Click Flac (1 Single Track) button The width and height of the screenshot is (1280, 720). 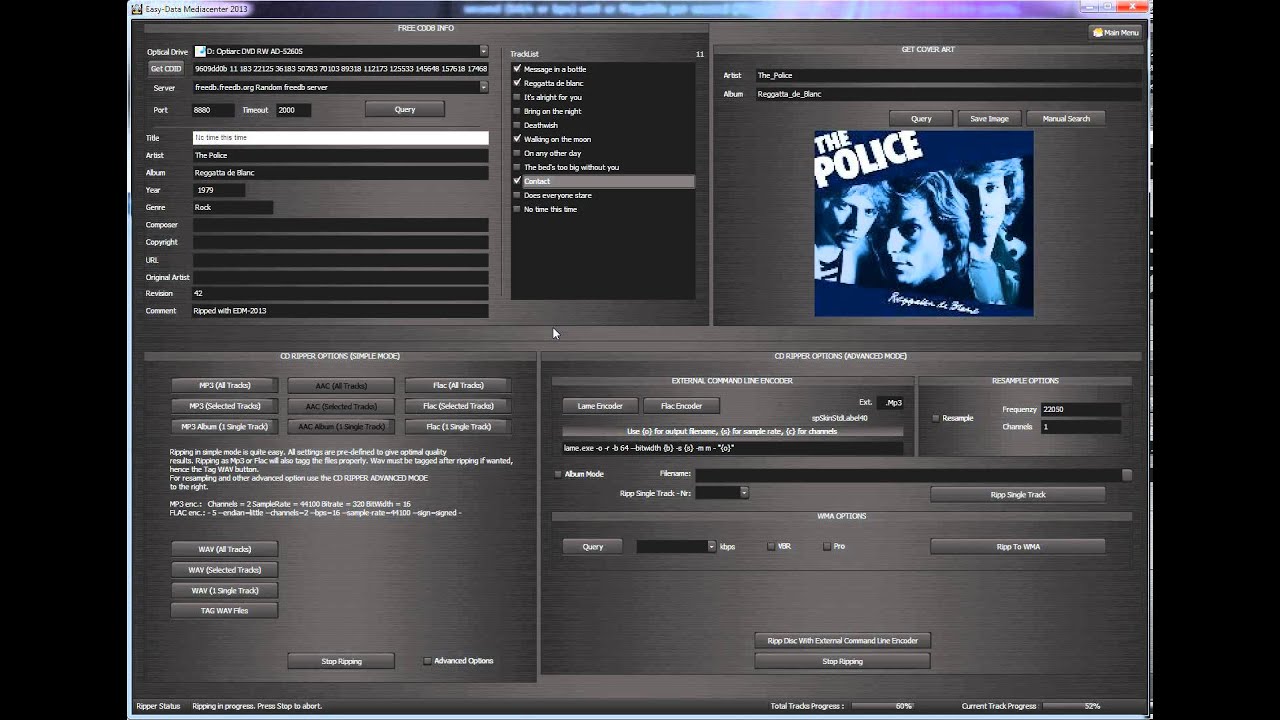[458, 426]
